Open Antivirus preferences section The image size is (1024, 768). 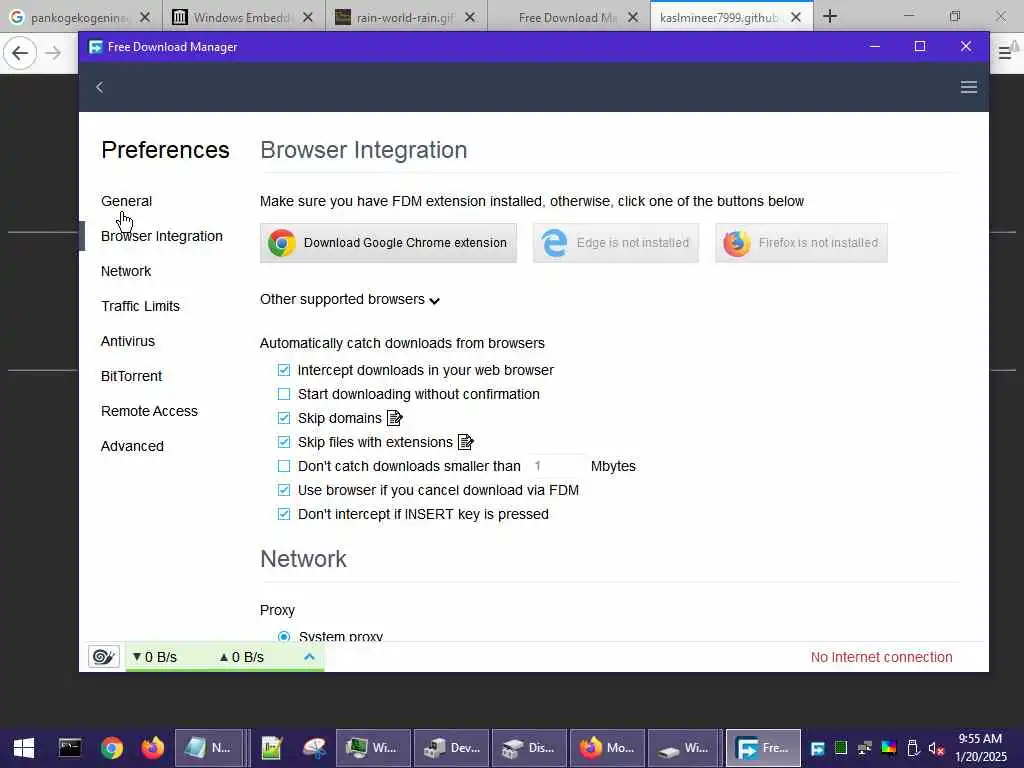click(128, 341)
